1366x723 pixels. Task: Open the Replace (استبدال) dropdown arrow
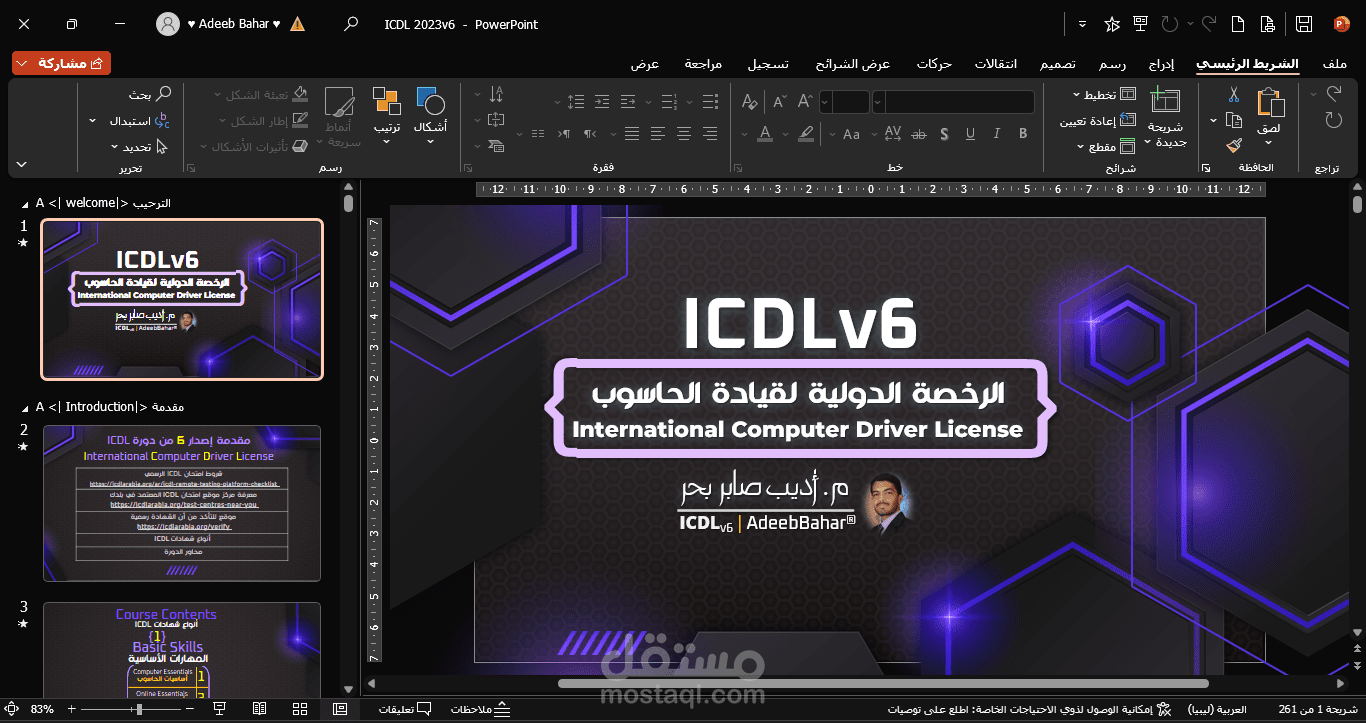(x=92, y=121)
